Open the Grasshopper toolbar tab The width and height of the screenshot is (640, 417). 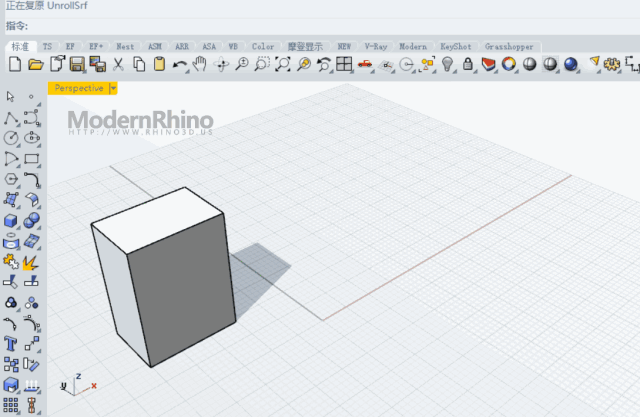coord(509,47)
